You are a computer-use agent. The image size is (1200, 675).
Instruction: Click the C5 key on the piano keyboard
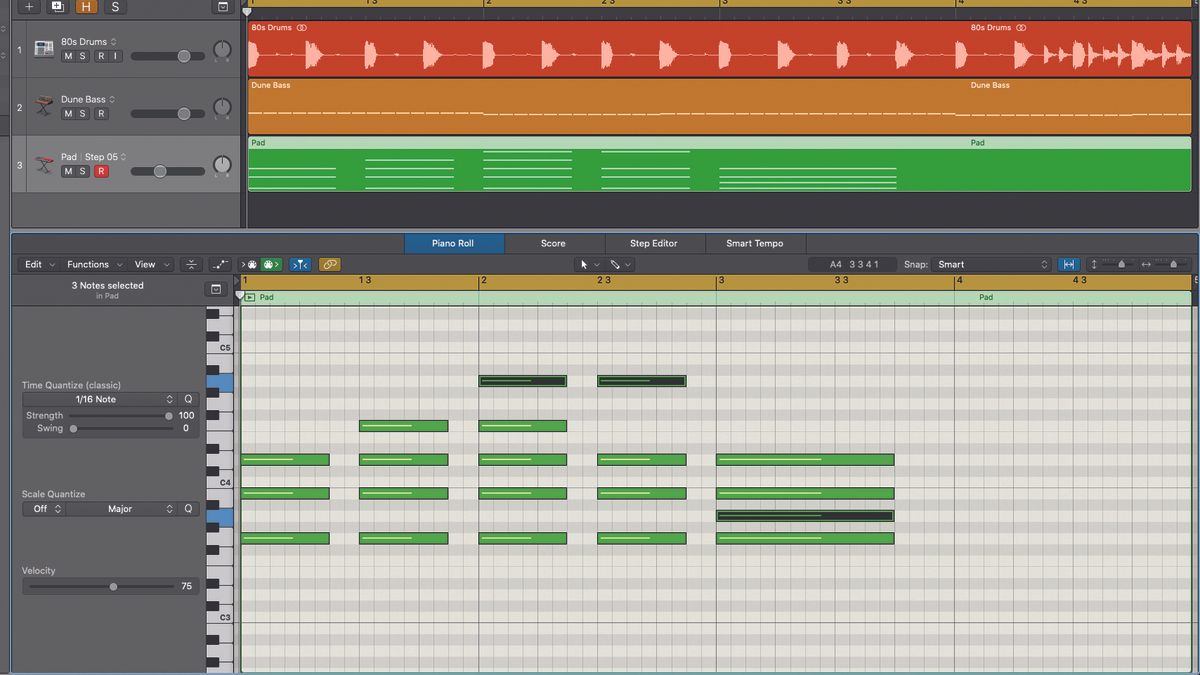tap(222, 347)
